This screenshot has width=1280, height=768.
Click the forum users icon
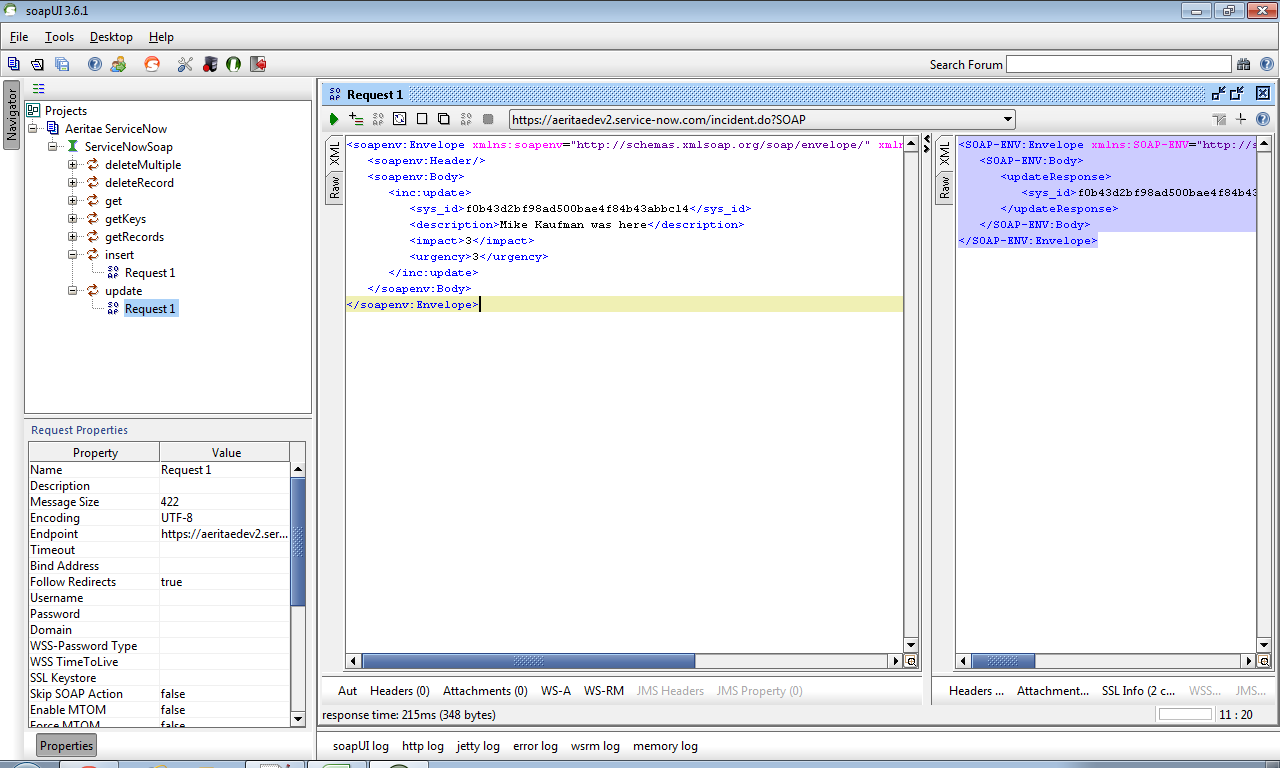click(x=119, y=64)
